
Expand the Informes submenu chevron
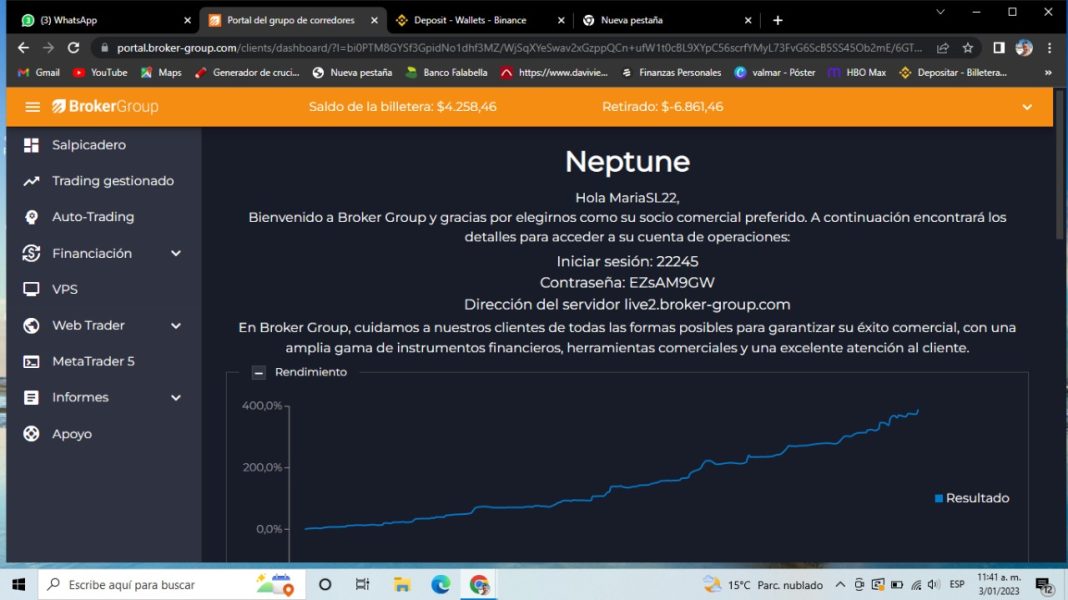(x=176, y=398)
